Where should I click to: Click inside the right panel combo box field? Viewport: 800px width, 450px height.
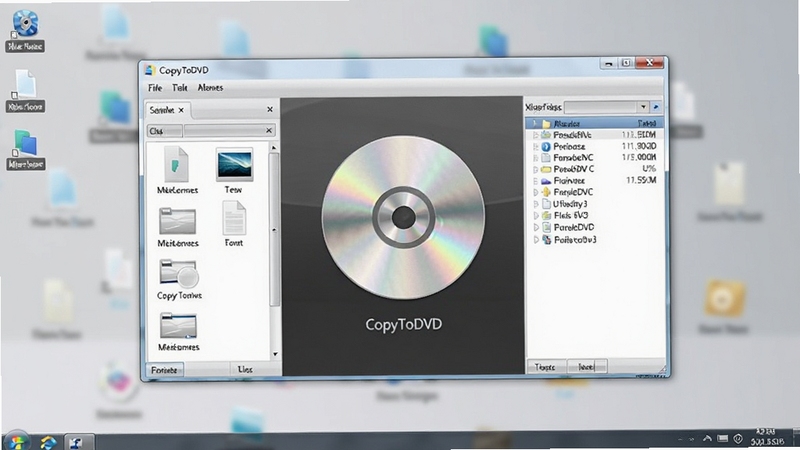tap(601, 107)
